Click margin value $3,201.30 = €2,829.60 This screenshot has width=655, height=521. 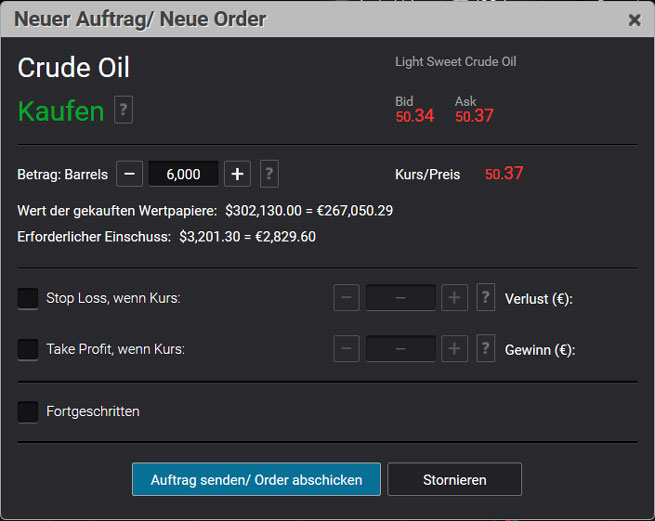point(248,237)
